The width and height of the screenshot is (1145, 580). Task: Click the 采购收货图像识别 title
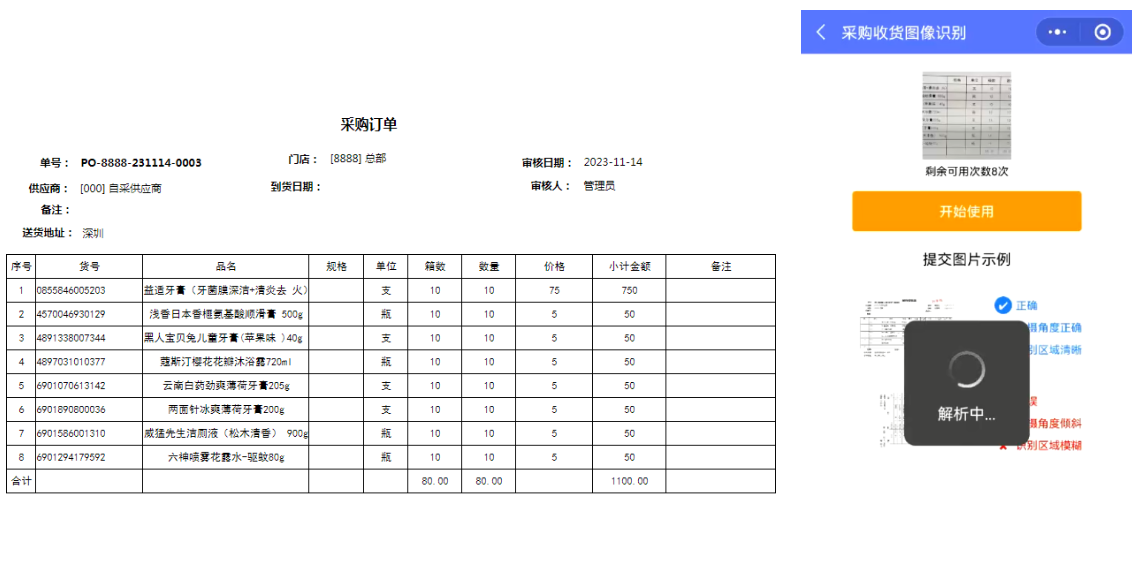click(903, 33)
